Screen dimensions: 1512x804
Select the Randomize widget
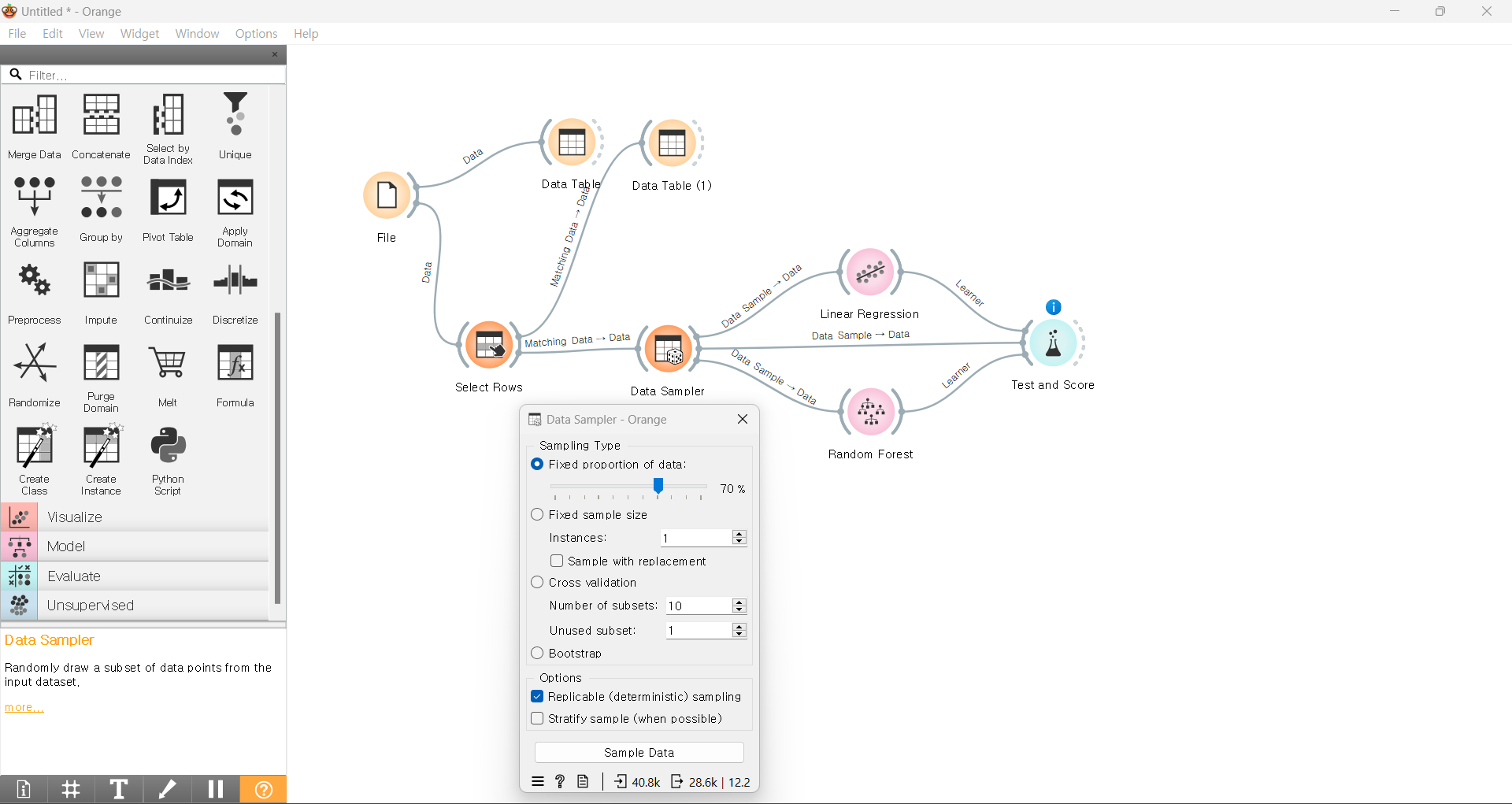tap(34, 374)
